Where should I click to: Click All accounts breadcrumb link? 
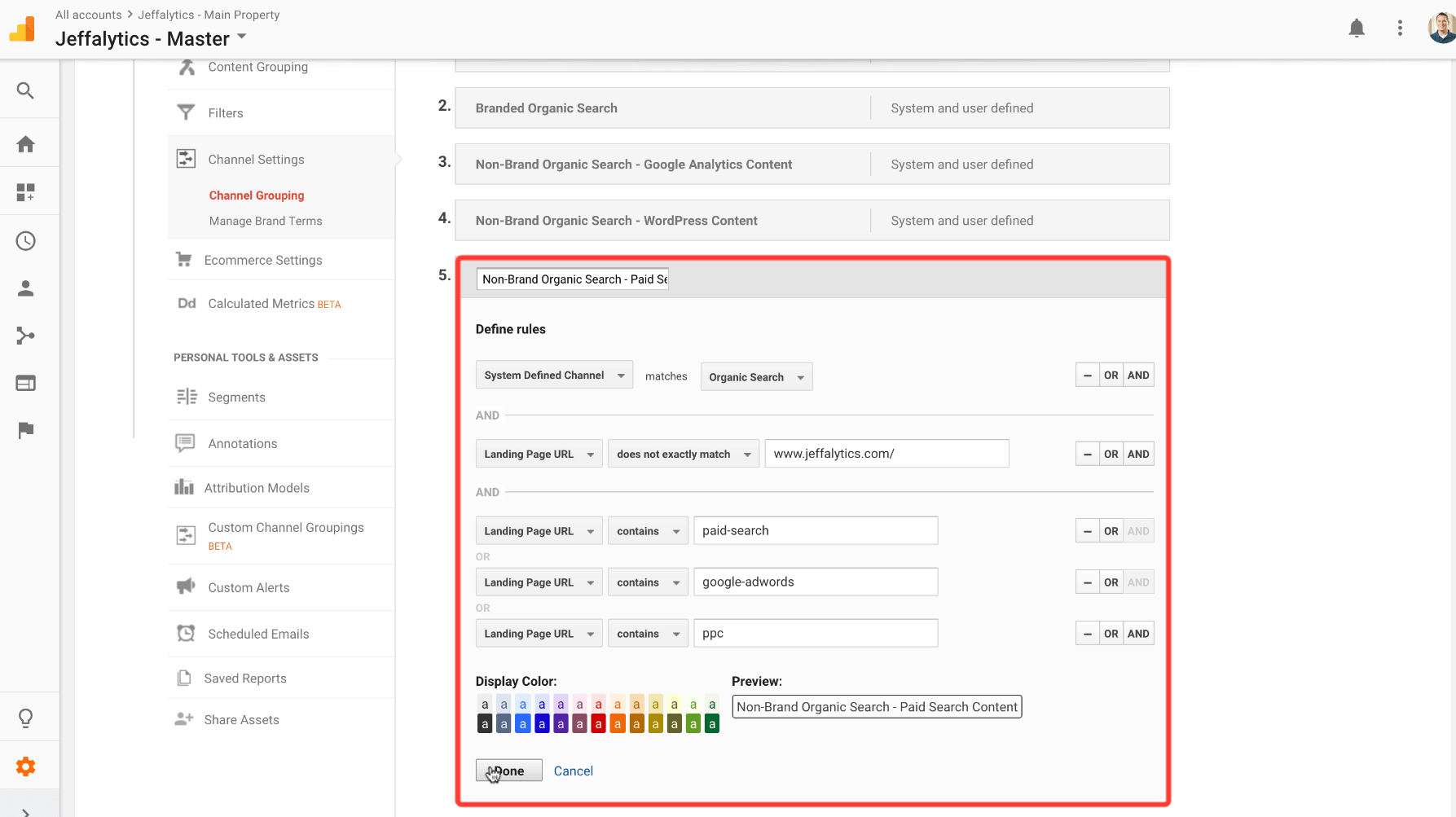tap(88, 15)
